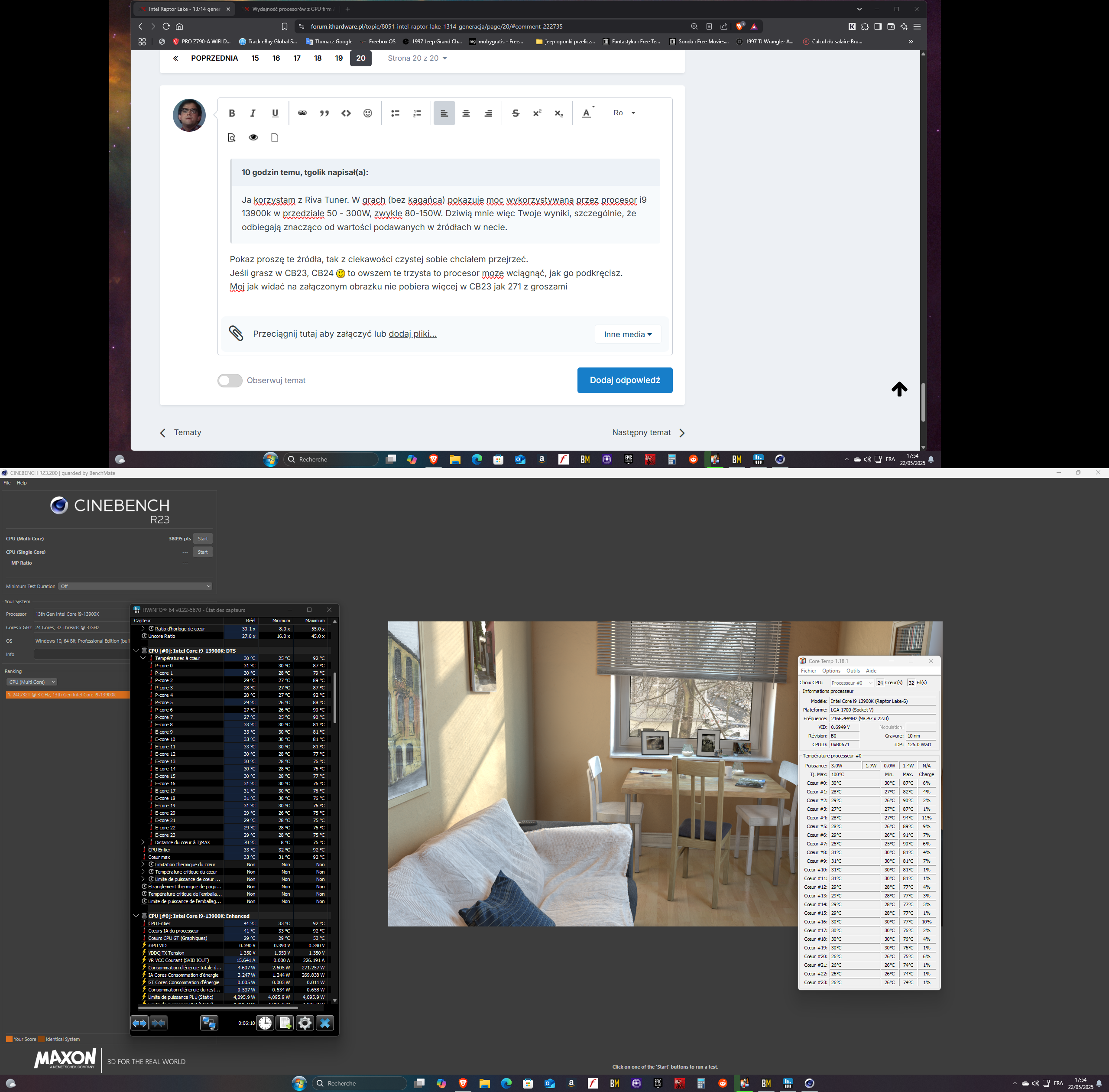Click HWiNFO expand columns arrows icon
This screenshot has width=1109, height=1092.
(x=139, y=1023)
